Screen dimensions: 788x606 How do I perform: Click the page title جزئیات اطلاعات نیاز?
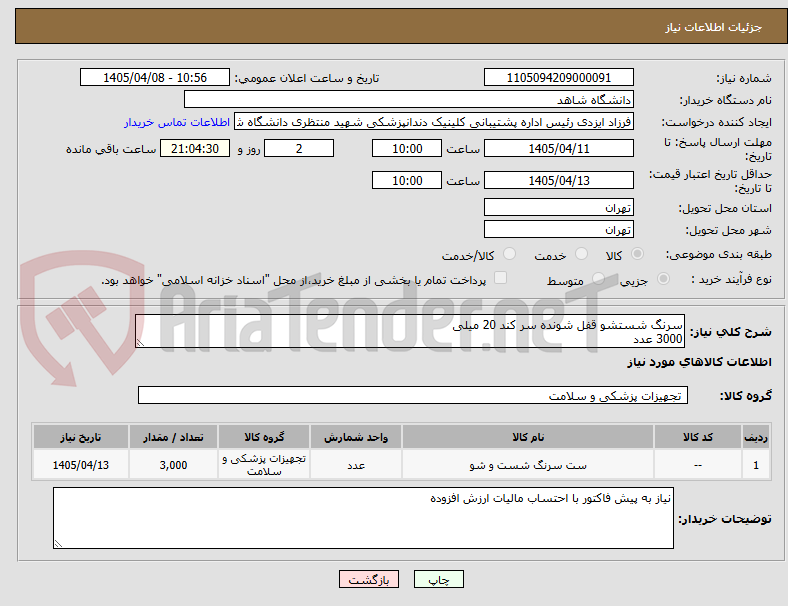[x=713, y=27]
